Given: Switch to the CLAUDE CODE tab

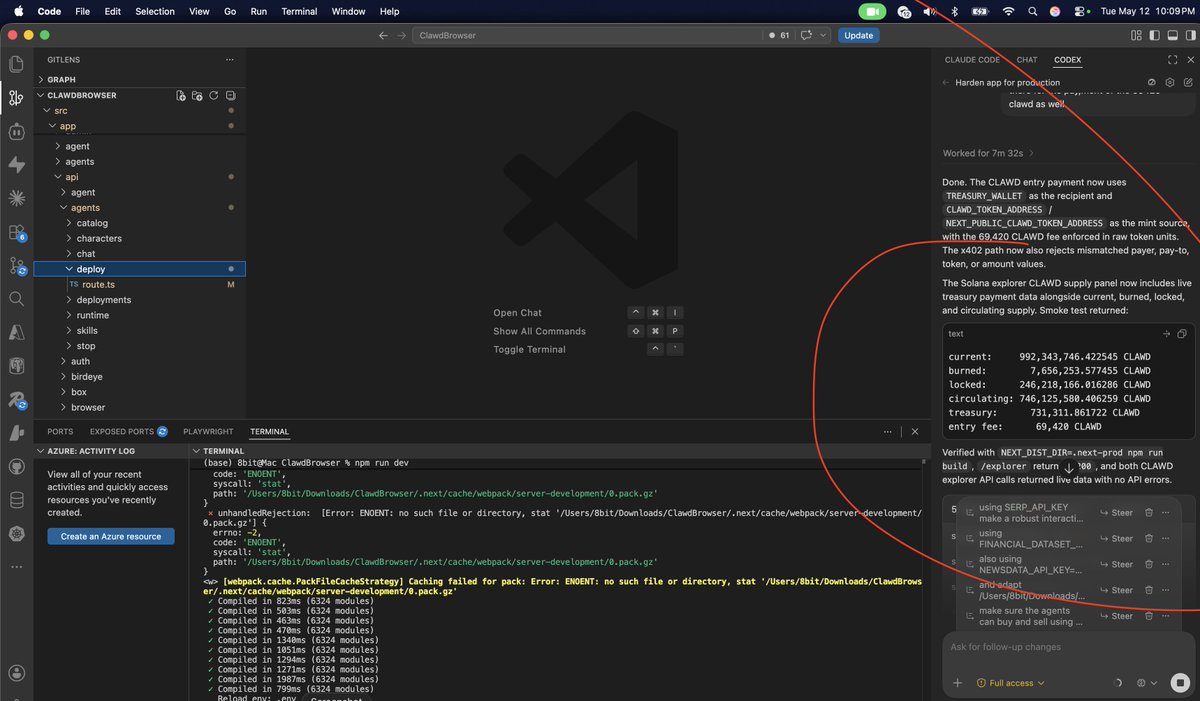Looking at the screenshot, I should (972, 60).
